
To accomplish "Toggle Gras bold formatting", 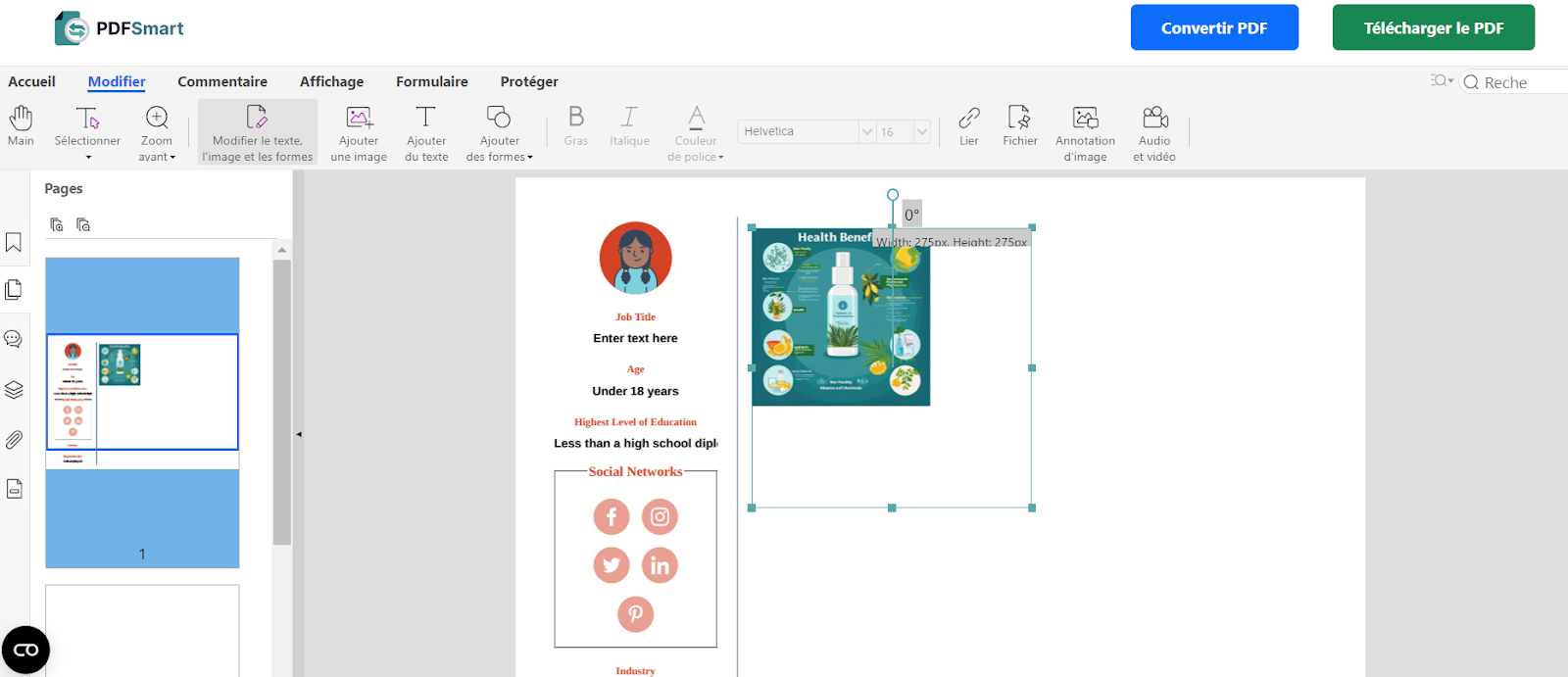I will tap(576, 127).
